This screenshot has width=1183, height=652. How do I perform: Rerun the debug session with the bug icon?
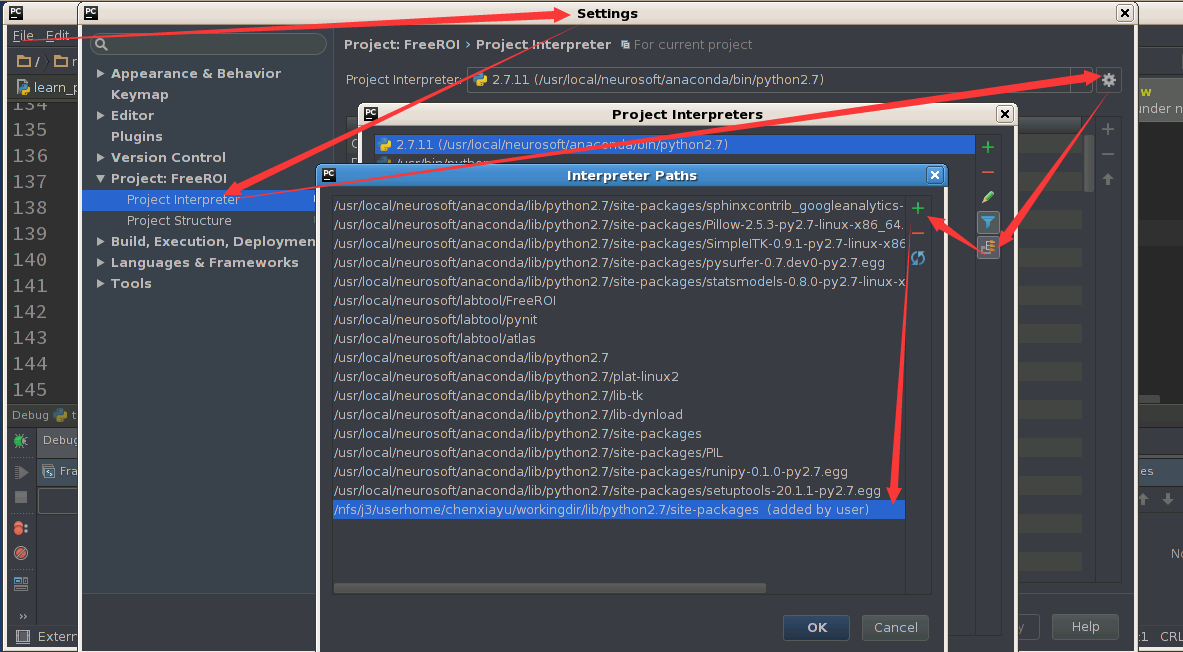pyautogui.click(x=20, y=441)
